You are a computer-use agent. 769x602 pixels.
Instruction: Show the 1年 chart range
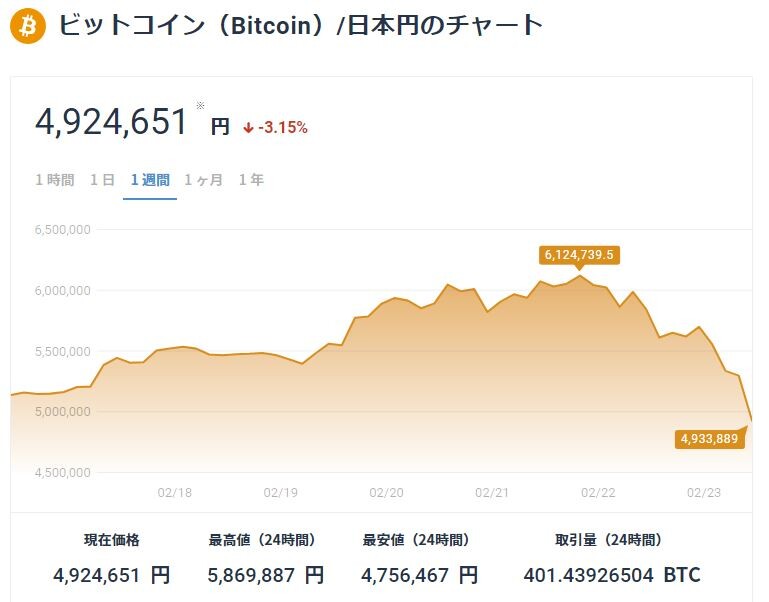click(x=251, y=180)
